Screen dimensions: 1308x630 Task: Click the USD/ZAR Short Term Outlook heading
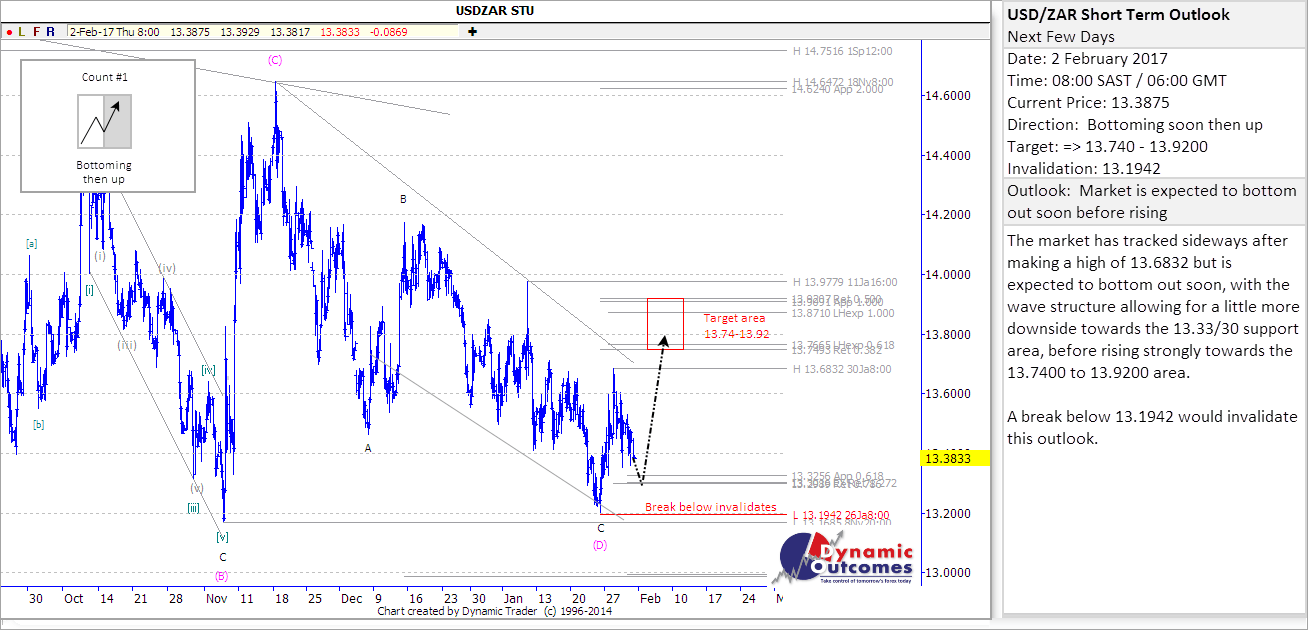[1118, 14]
